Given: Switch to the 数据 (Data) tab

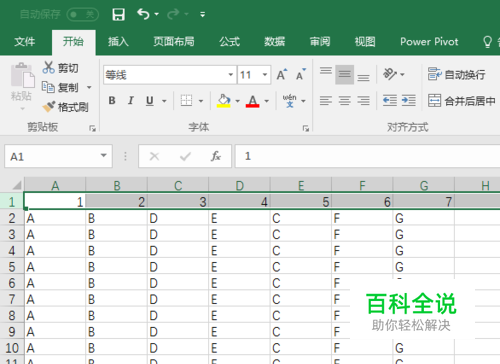Looking at the screenshot, I should tap(275, 42).
